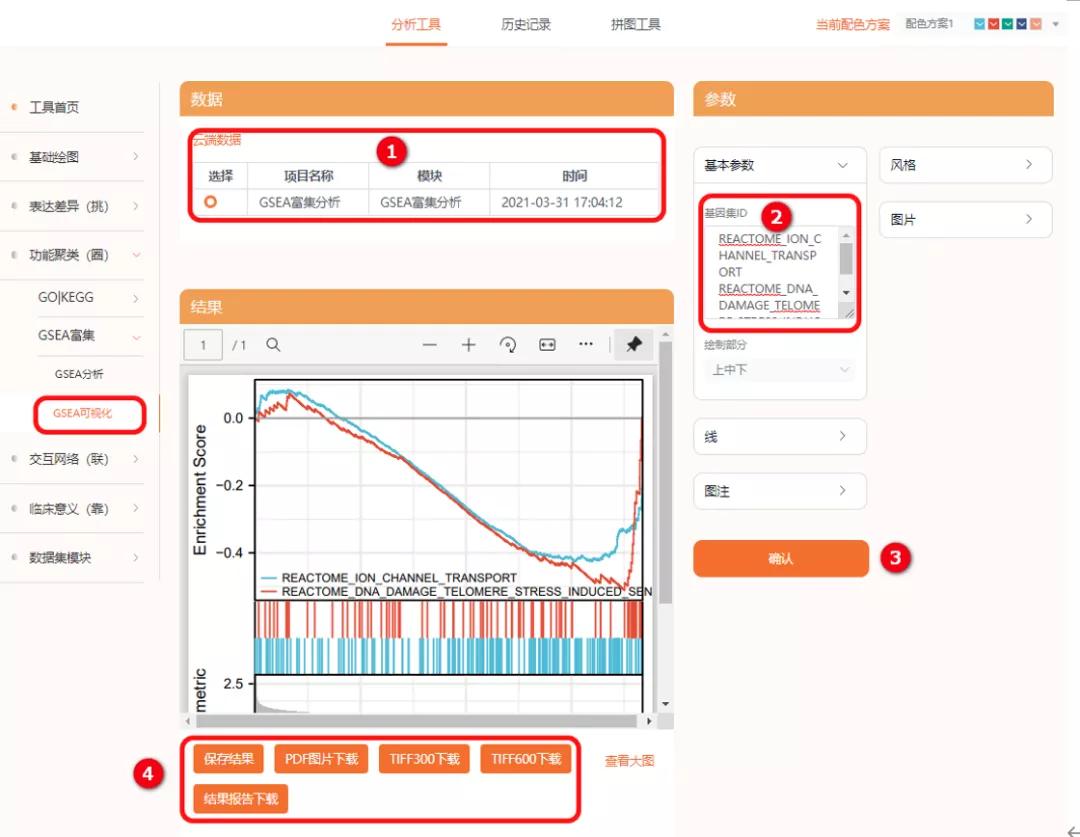The width and height of the screenshot is (1080, 837).
Task: Open search in the result viewer
Action: coord(273,343)
